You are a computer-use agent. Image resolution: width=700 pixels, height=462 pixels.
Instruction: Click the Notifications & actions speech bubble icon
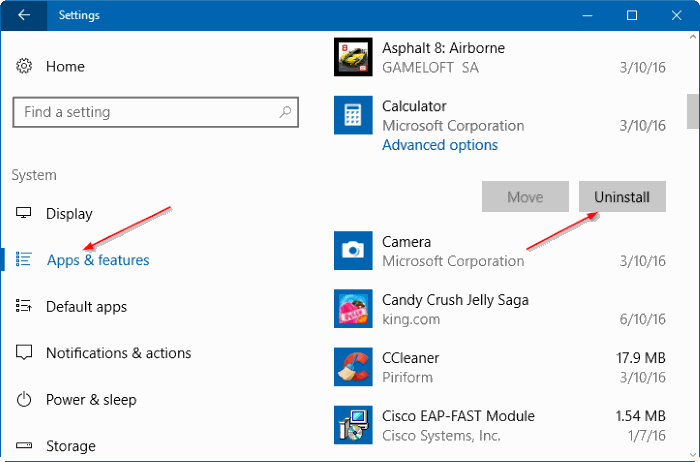(x=24, y=352)
